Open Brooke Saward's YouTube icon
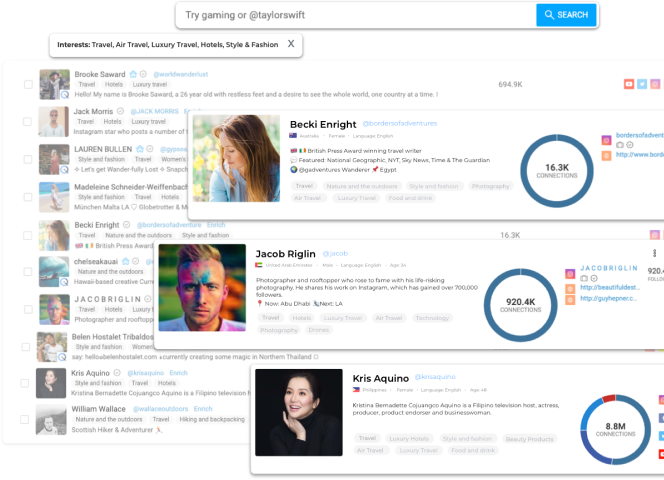This screenshot has width=664, height=480. click(629, 84)
